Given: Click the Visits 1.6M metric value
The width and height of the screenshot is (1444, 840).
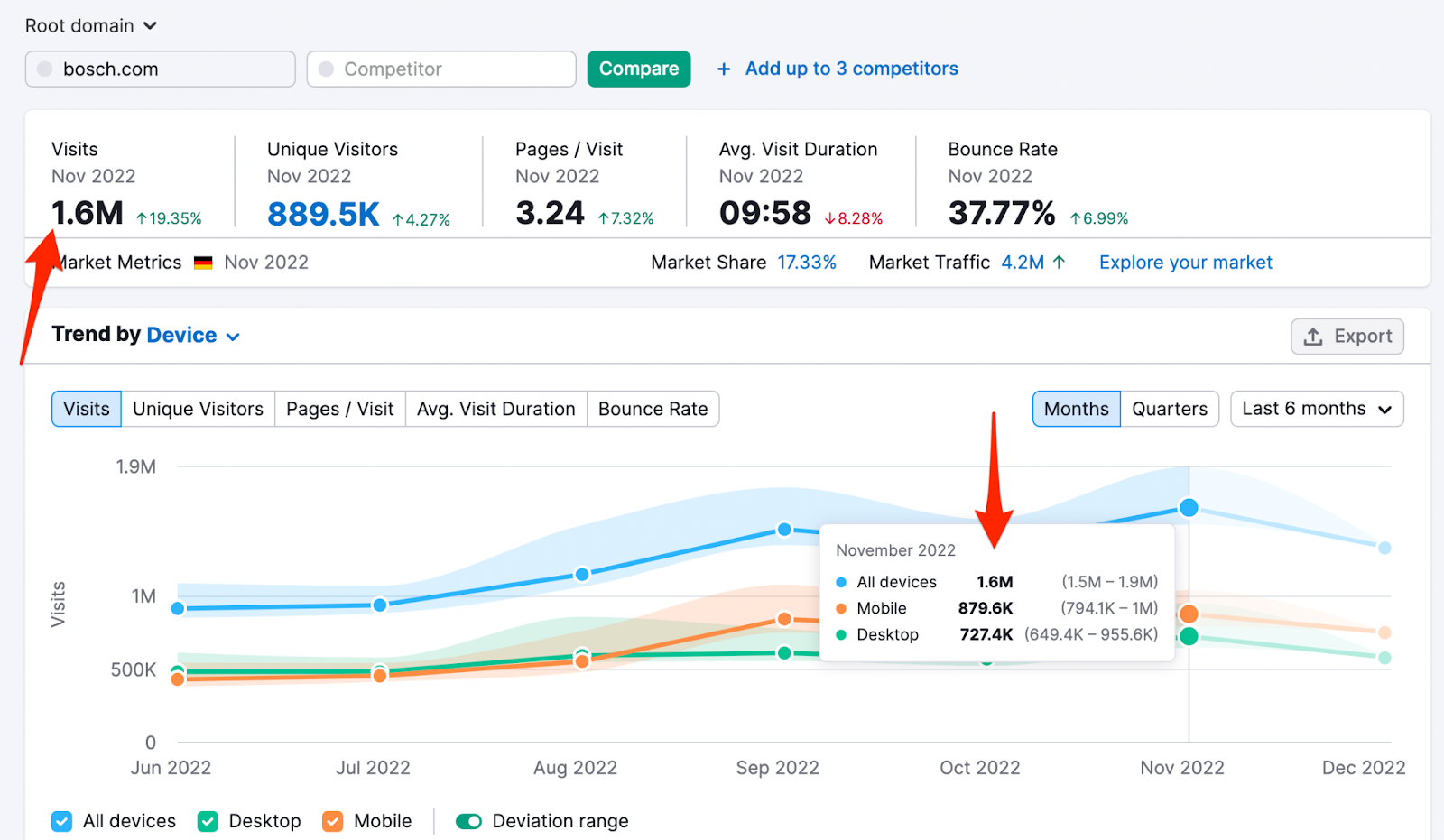Looking at the screenshot, I should (88, 214).
